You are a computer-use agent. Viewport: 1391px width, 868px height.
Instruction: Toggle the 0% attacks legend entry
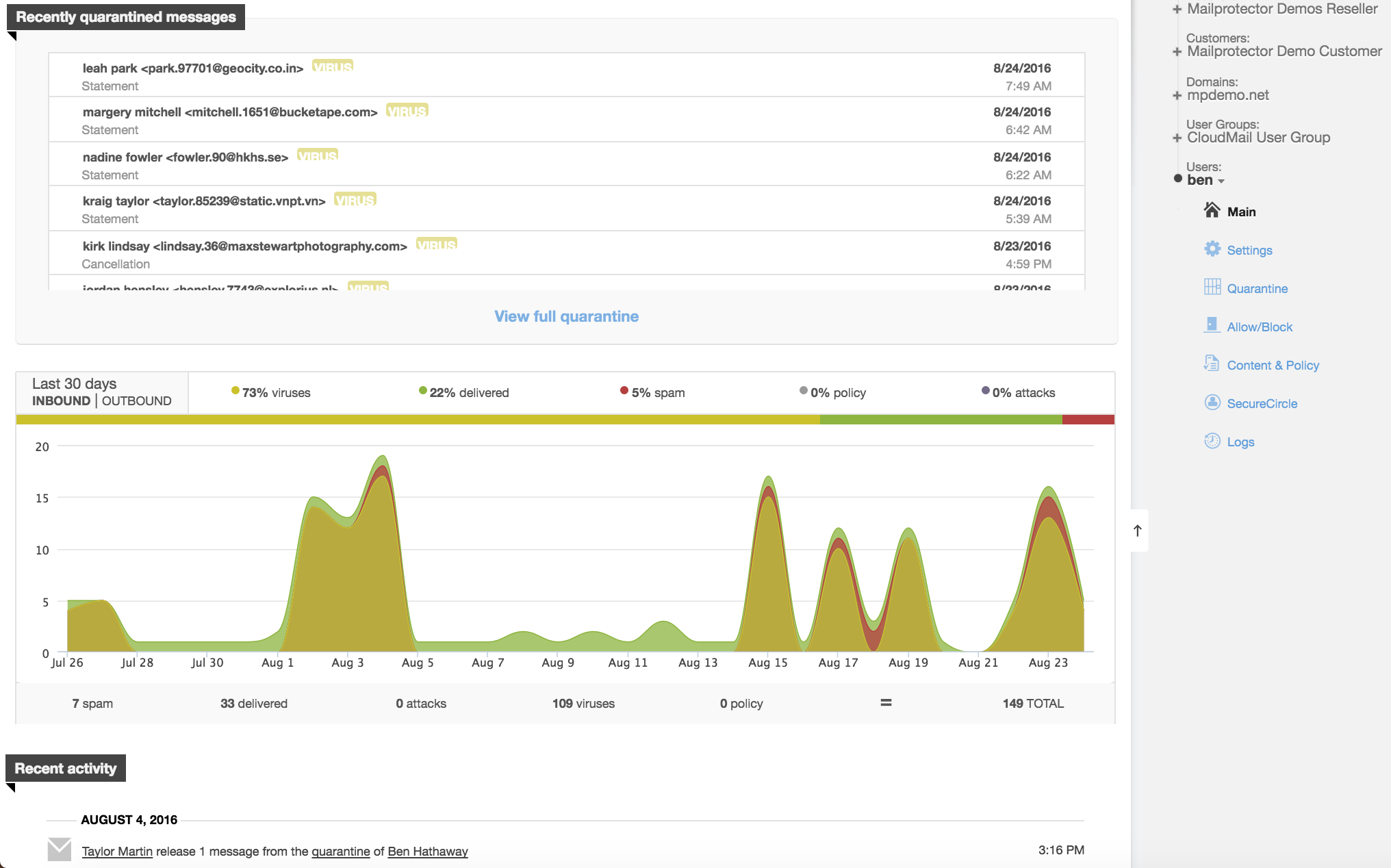1018,392
